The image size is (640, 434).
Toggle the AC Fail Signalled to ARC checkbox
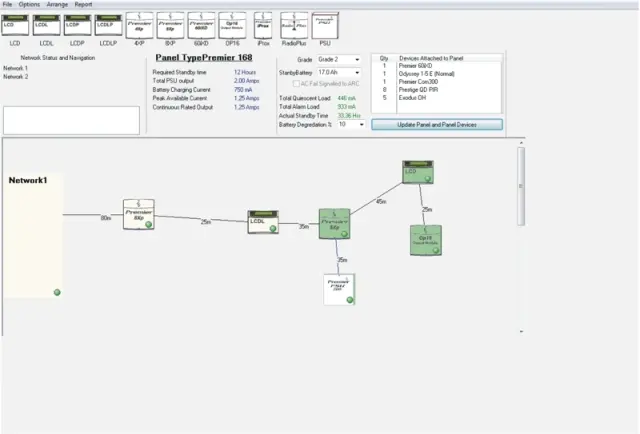pos(296,84)
